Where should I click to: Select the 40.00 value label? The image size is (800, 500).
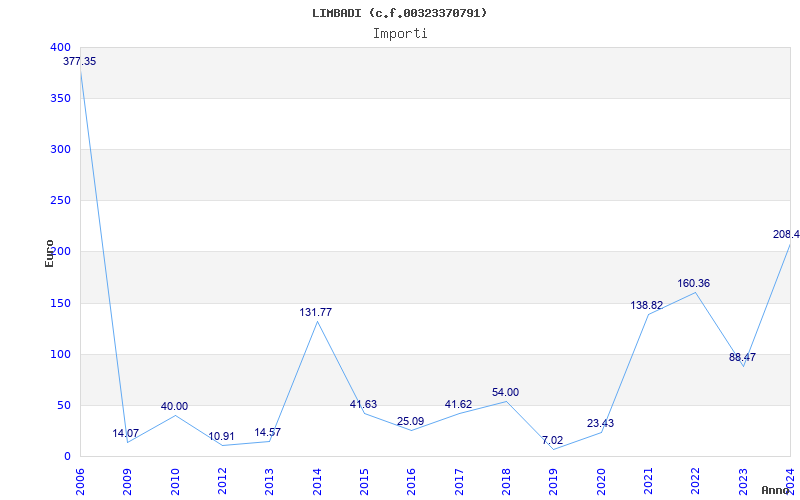click(x=174, y=407)
